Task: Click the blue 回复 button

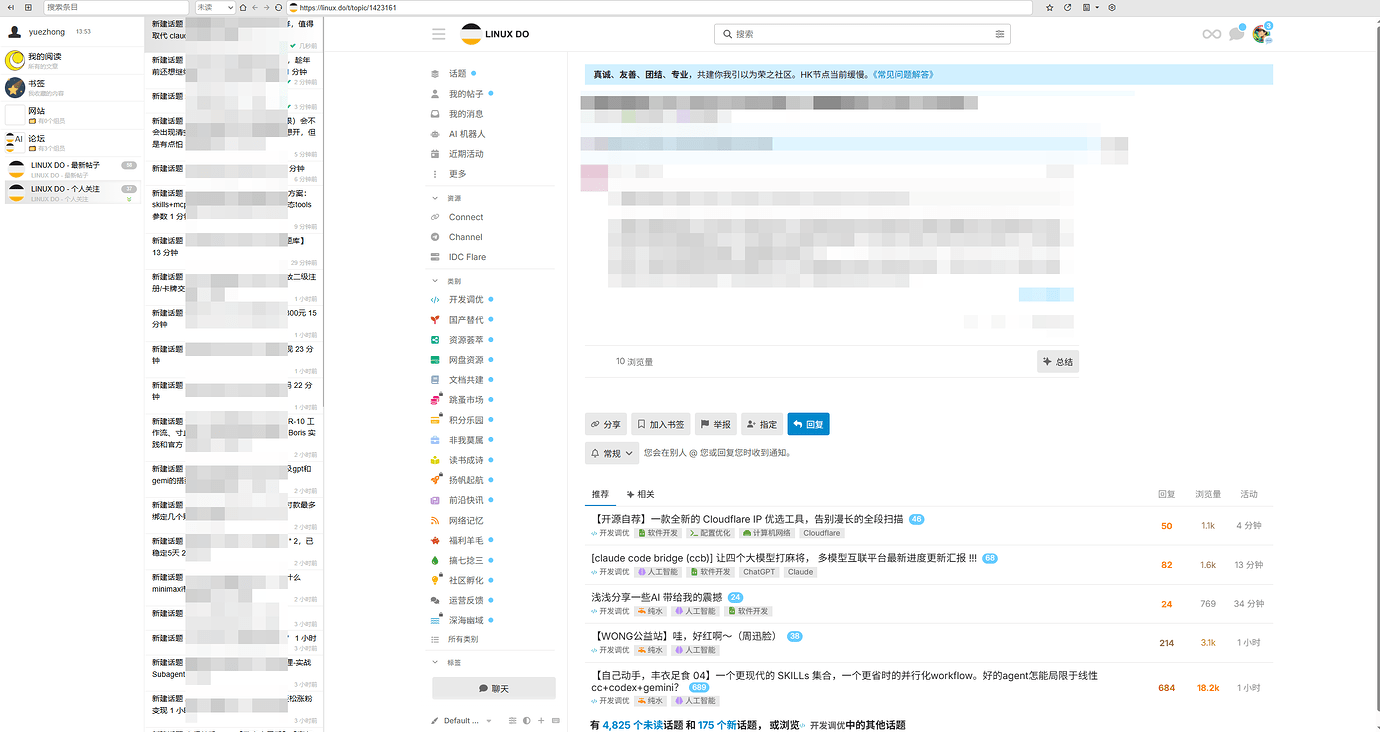Action: click(808, 424)
